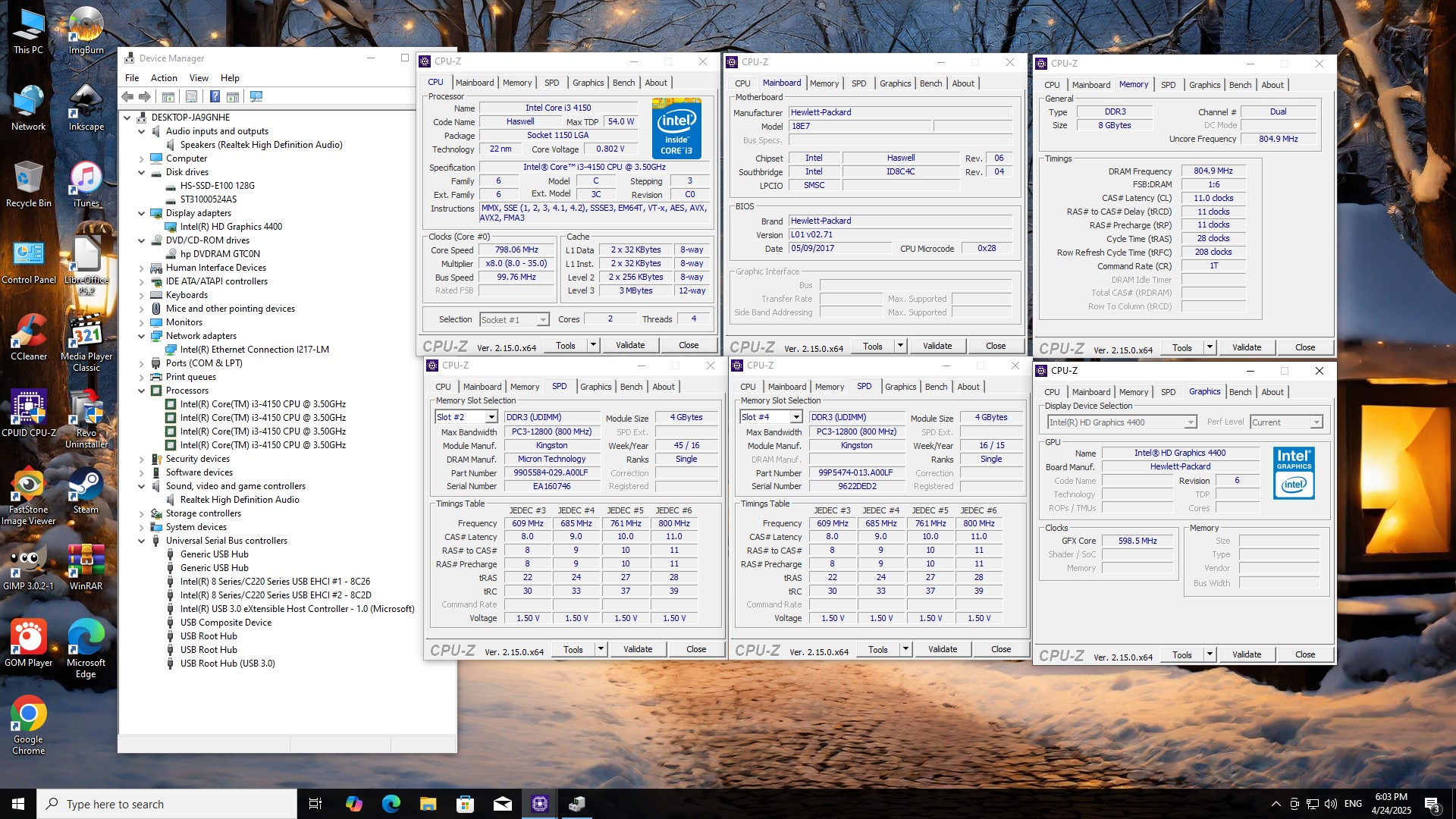The width and height of the screenshot is (1456, 819).
Task: Click Device Manager back arrow toolbar icon
Action: [x=127, y=96]
